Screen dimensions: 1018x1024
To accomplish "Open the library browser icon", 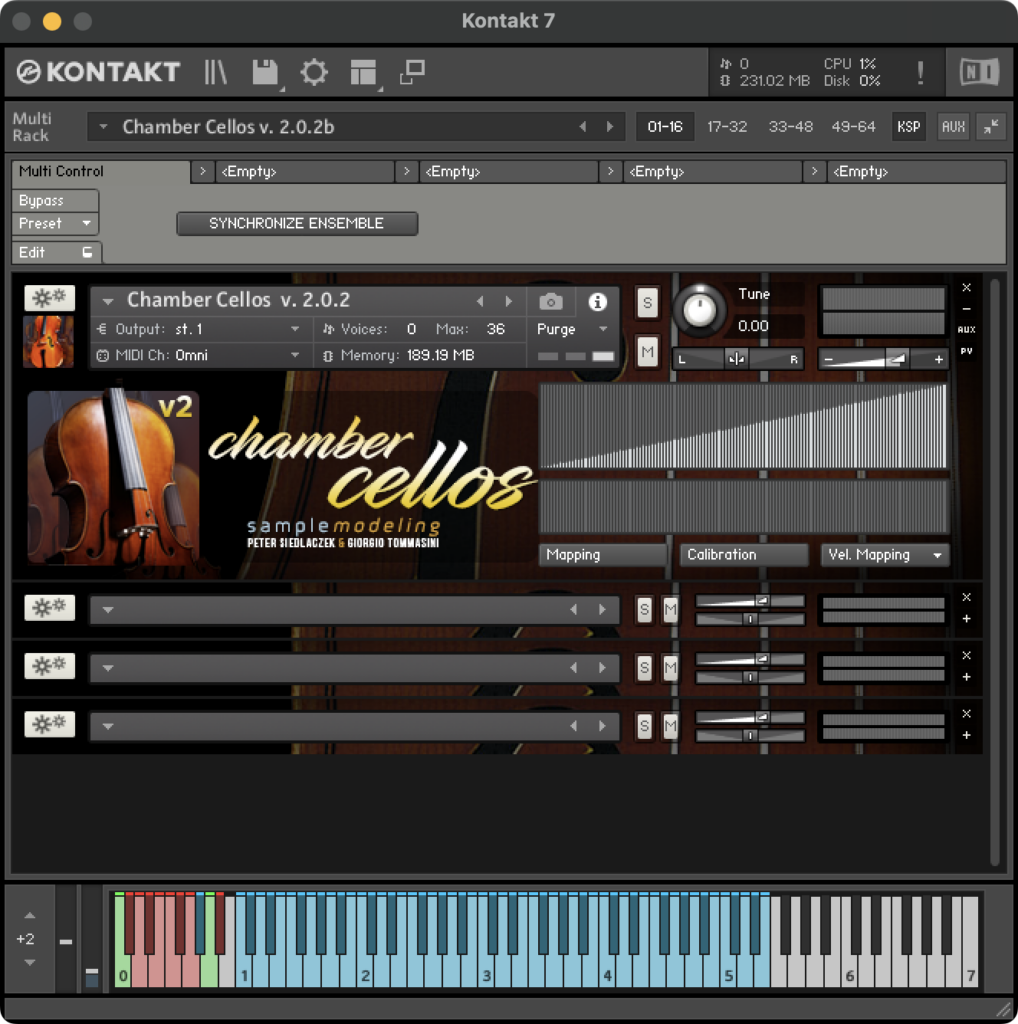I will pos(215,72).
